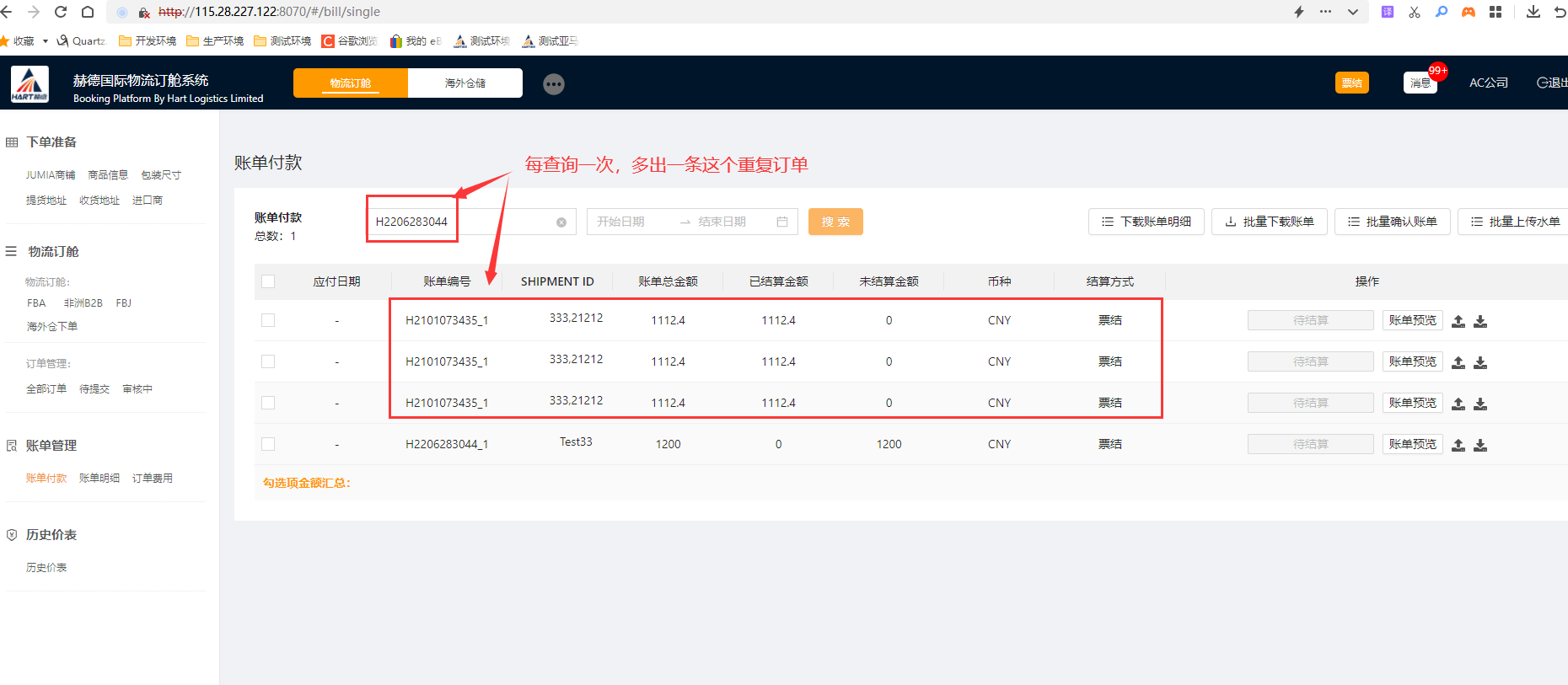1568x685 pixels.
Task: Check the first H2101073435_1 row checkbox
Action: point(268,320)
